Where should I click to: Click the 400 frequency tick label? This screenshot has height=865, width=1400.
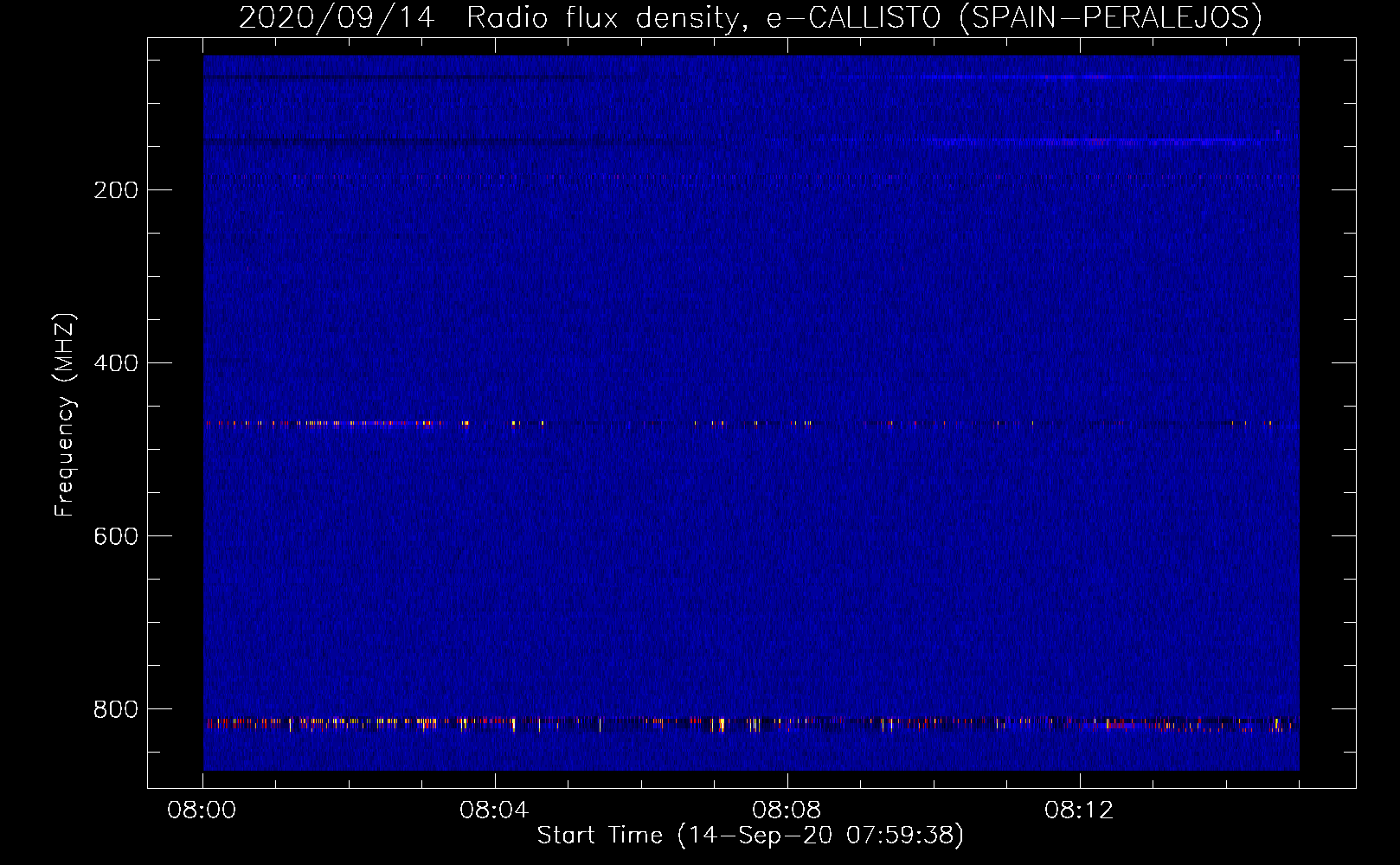click(x=116, y=363)
